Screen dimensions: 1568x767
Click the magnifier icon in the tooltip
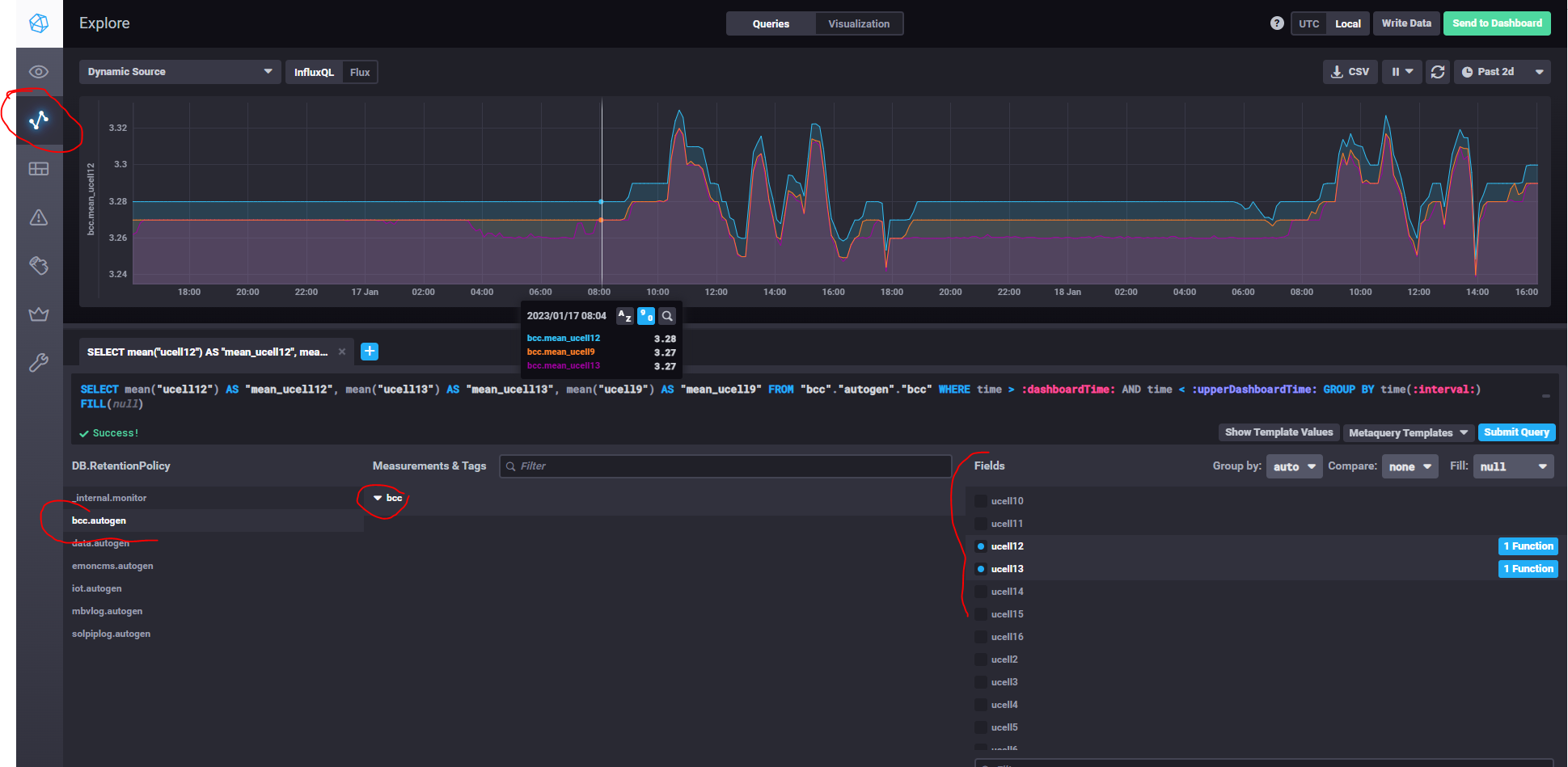(667, 316)
